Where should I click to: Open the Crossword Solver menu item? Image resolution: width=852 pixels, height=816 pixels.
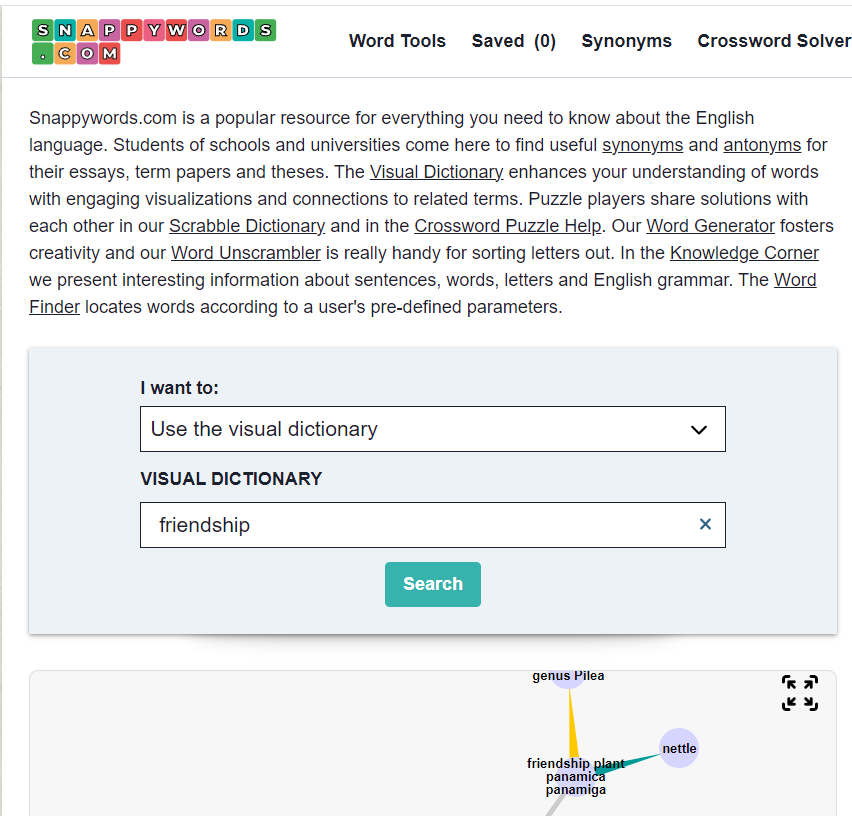coord(773,41)
